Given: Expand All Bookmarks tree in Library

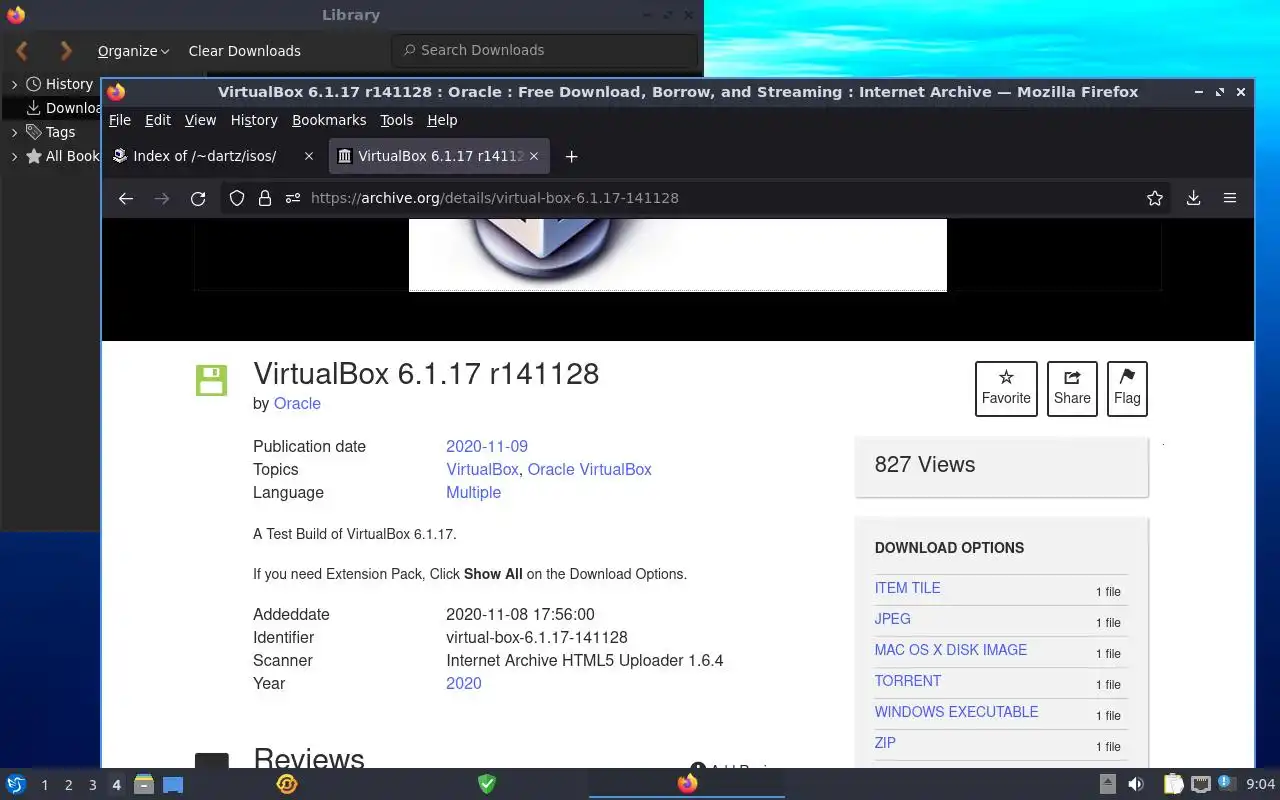Looking at the screenshot, I should 14,156.
